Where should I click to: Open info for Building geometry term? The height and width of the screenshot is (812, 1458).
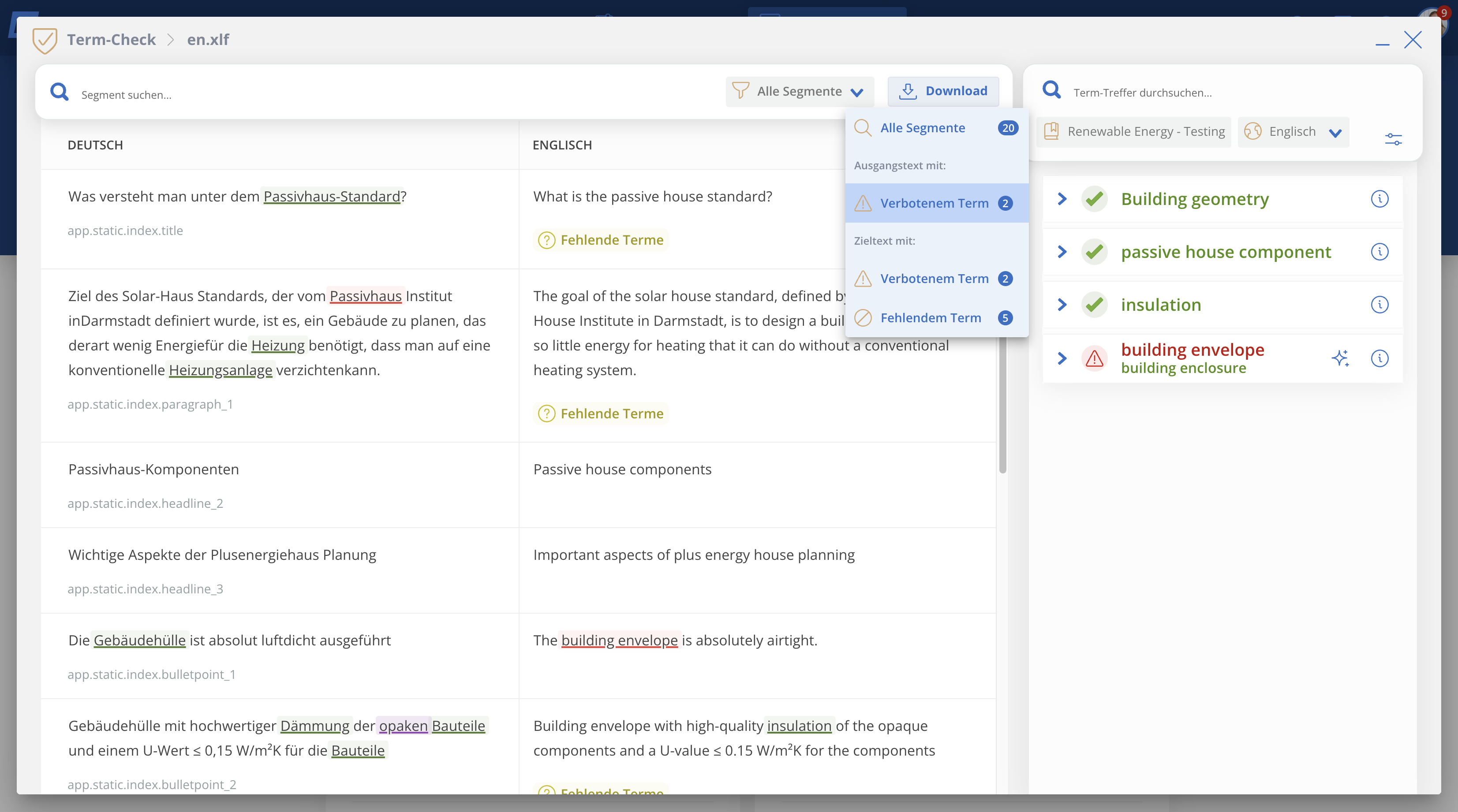point(1379,199)
